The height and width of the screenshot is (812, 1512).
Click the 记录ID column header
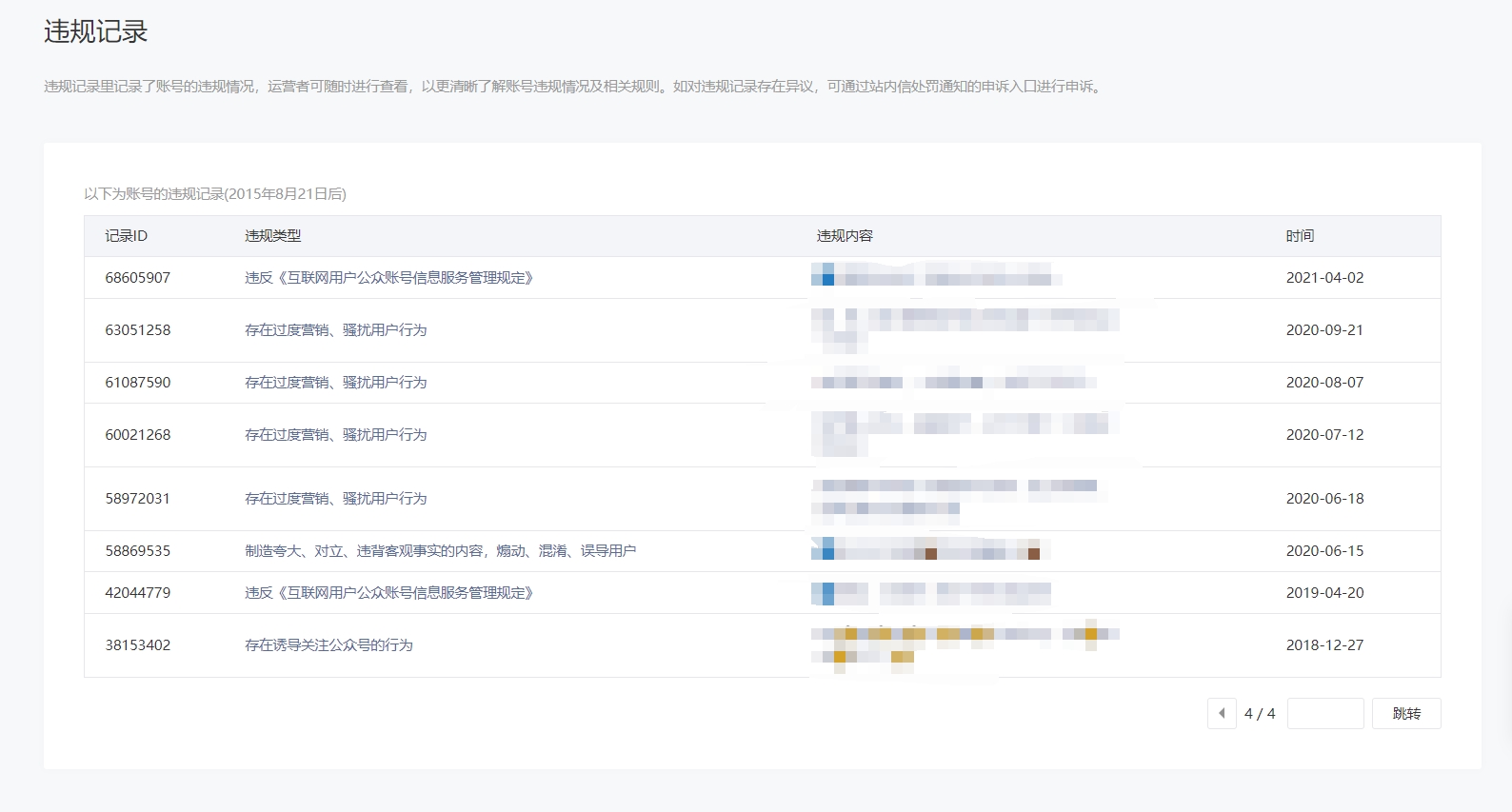click(x=127, y=236)
